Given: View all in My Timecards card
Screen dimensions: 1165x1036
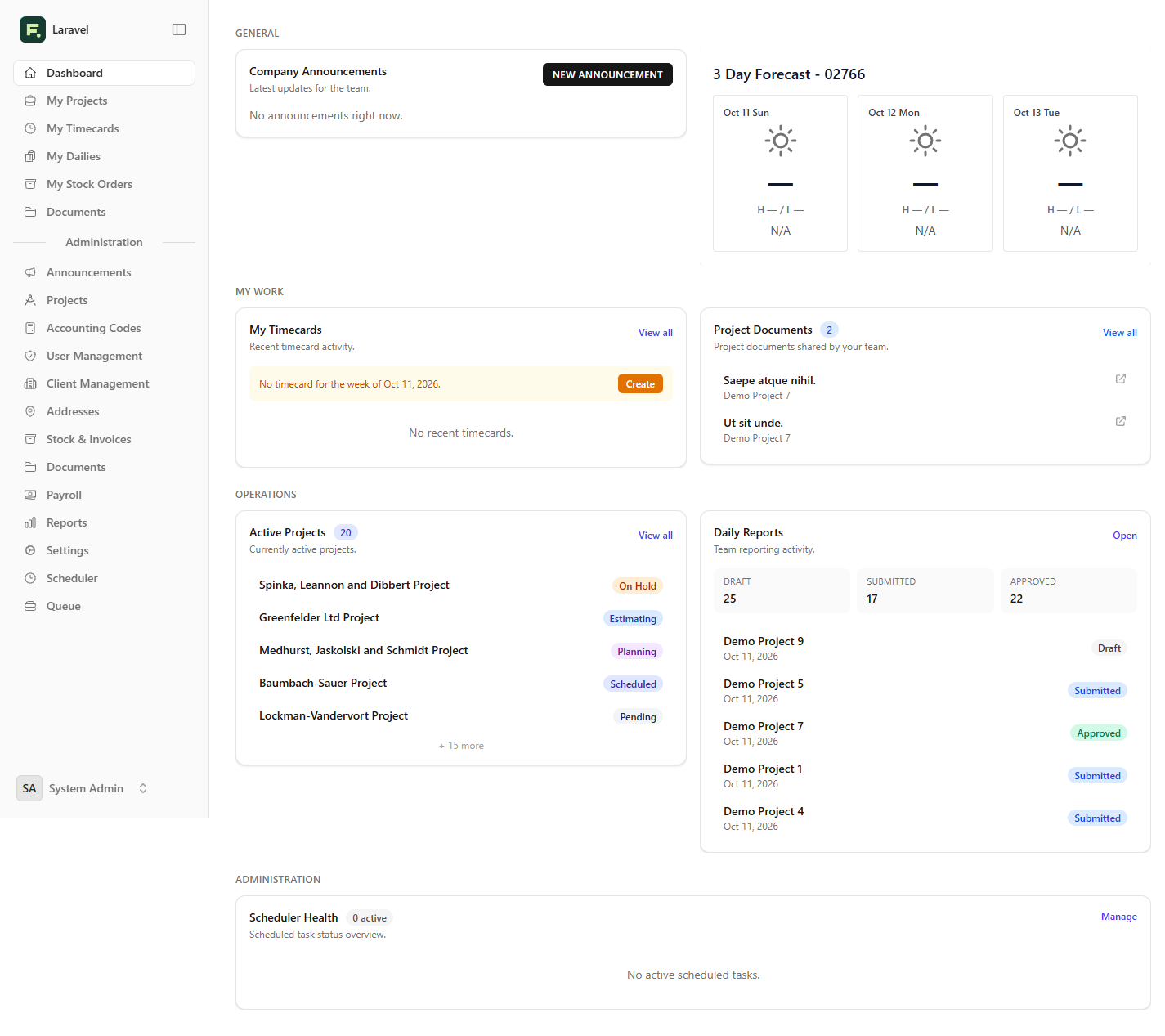Looking at the screenshot, I should (656, 333).
